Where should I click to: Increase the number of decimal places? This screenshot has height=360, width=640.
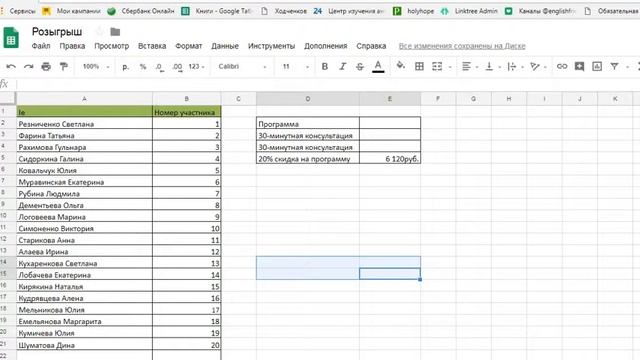(177, 67)
